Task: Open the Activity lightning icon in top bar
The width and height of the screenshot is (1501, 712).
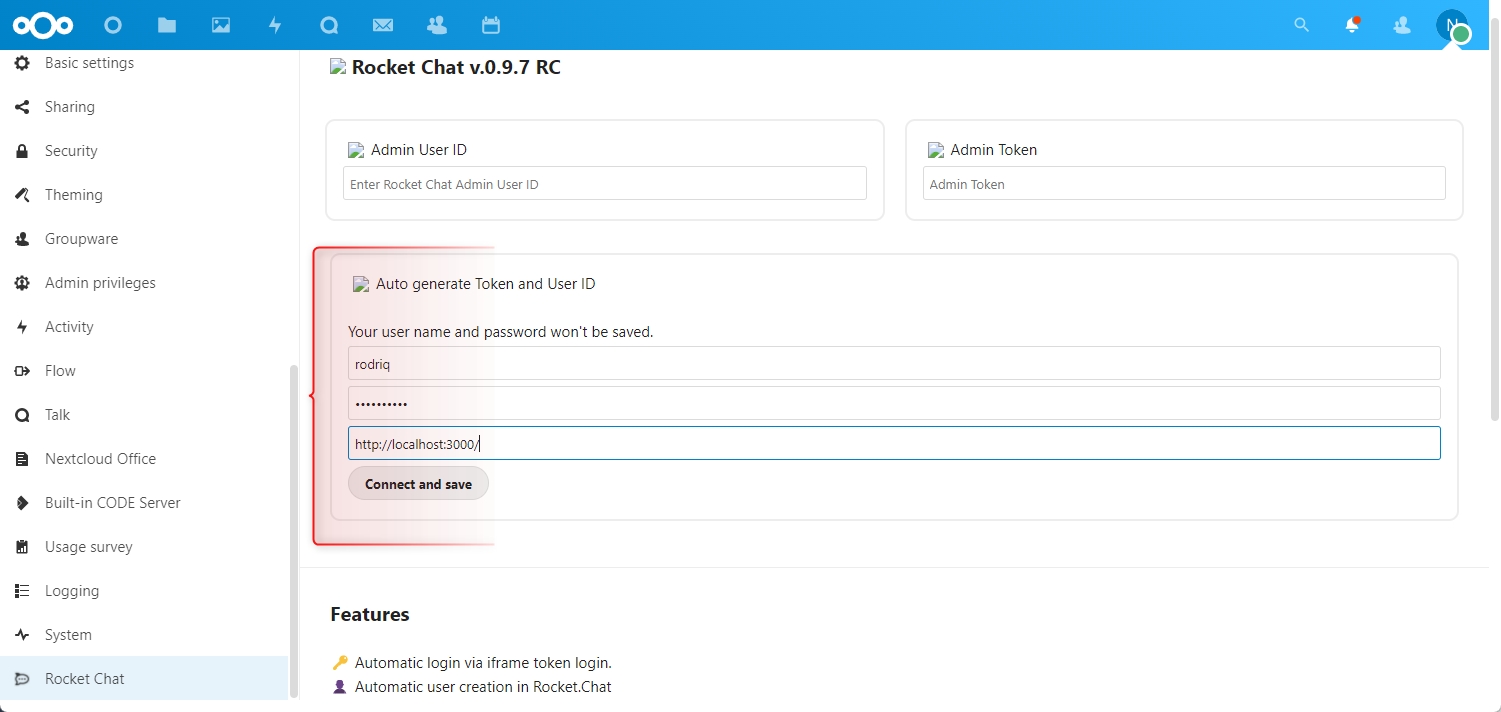Action: [x=275, y=25]
